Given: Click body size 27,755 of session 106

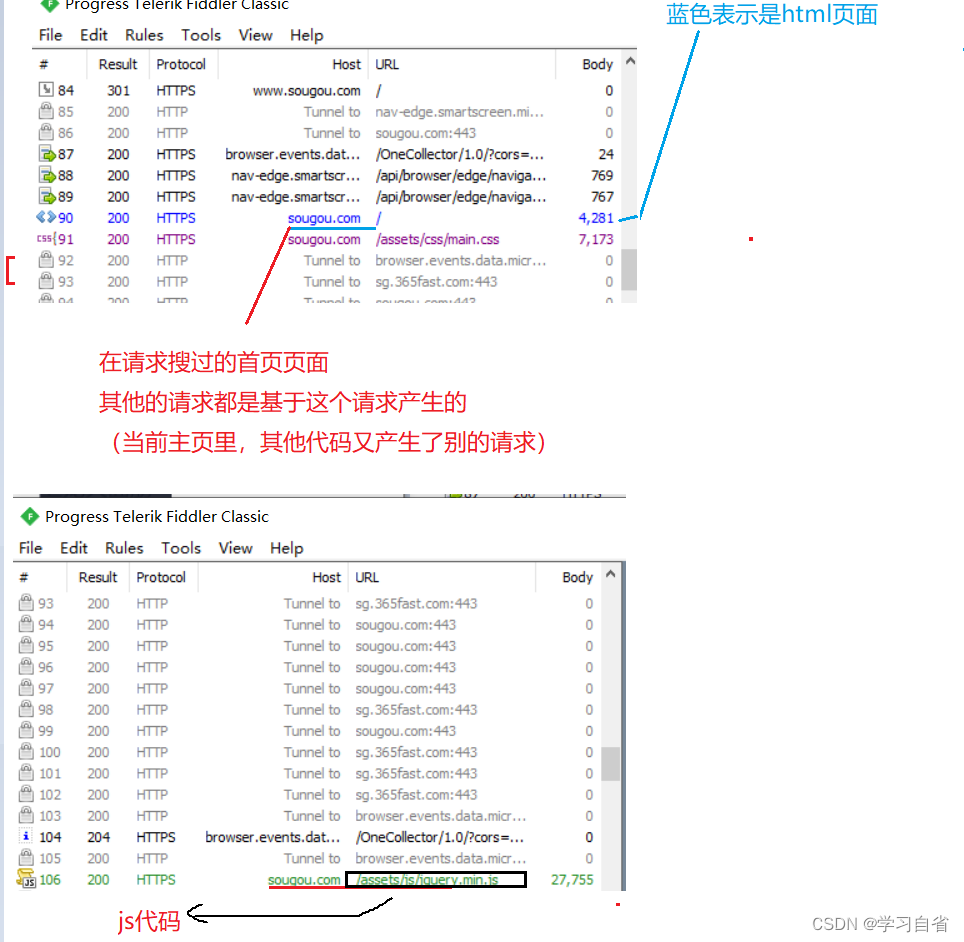Looking at the screenshot, I should point(572,879).
